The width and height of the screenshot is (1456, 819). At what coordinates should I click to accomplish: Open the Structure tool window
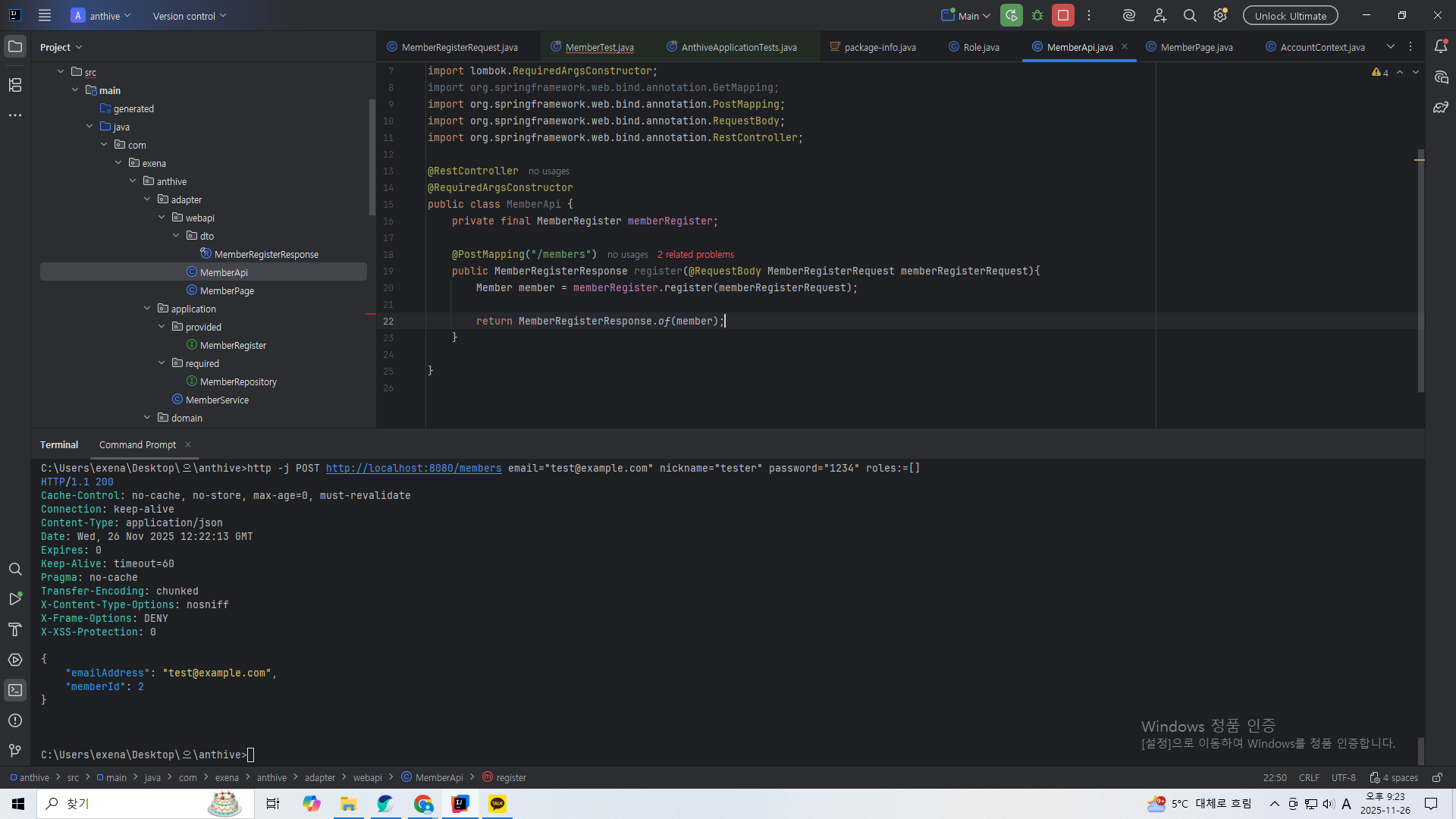(15, 85)
